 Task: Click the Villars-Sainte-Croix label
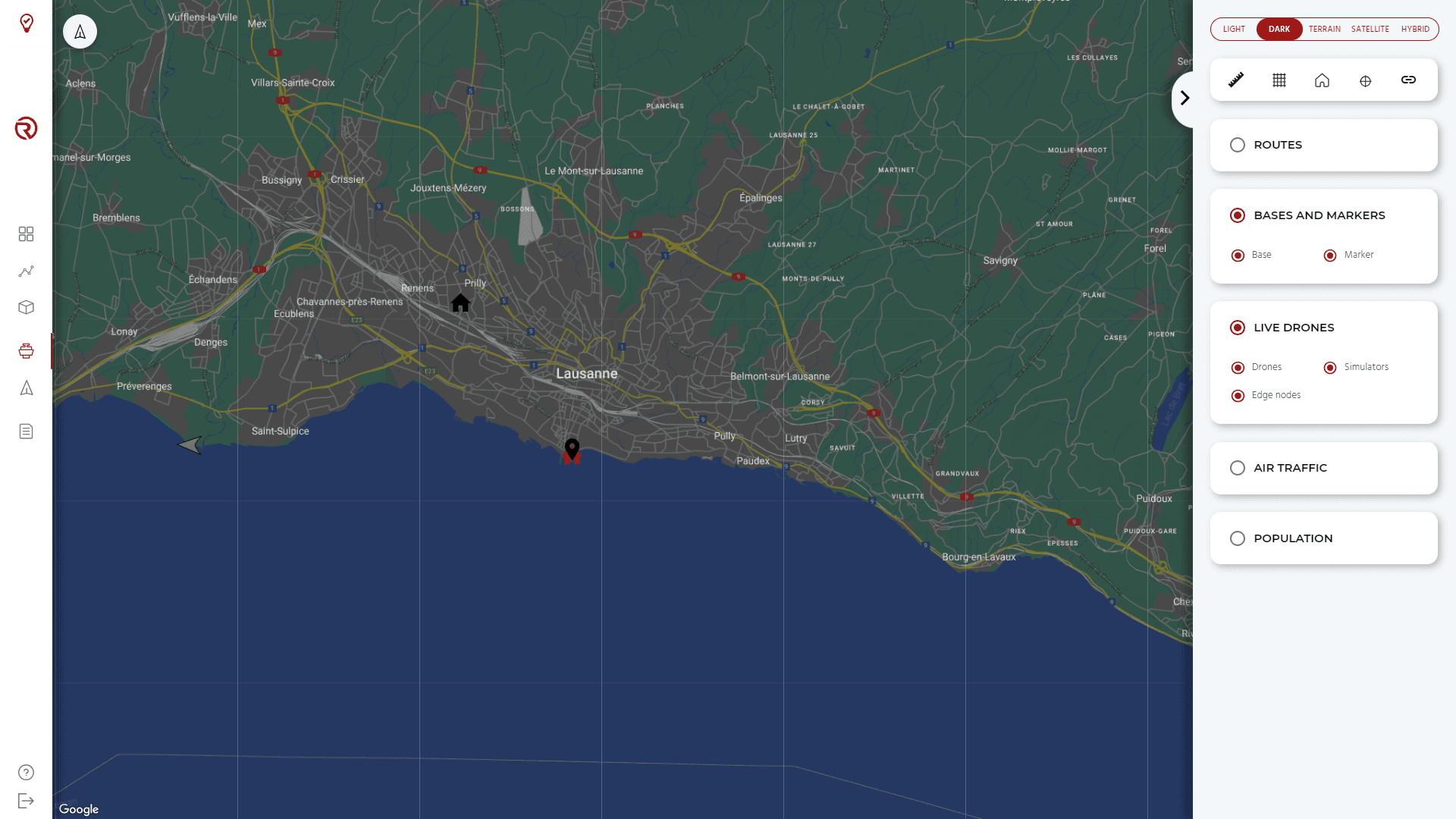click(x=293, y=83)
